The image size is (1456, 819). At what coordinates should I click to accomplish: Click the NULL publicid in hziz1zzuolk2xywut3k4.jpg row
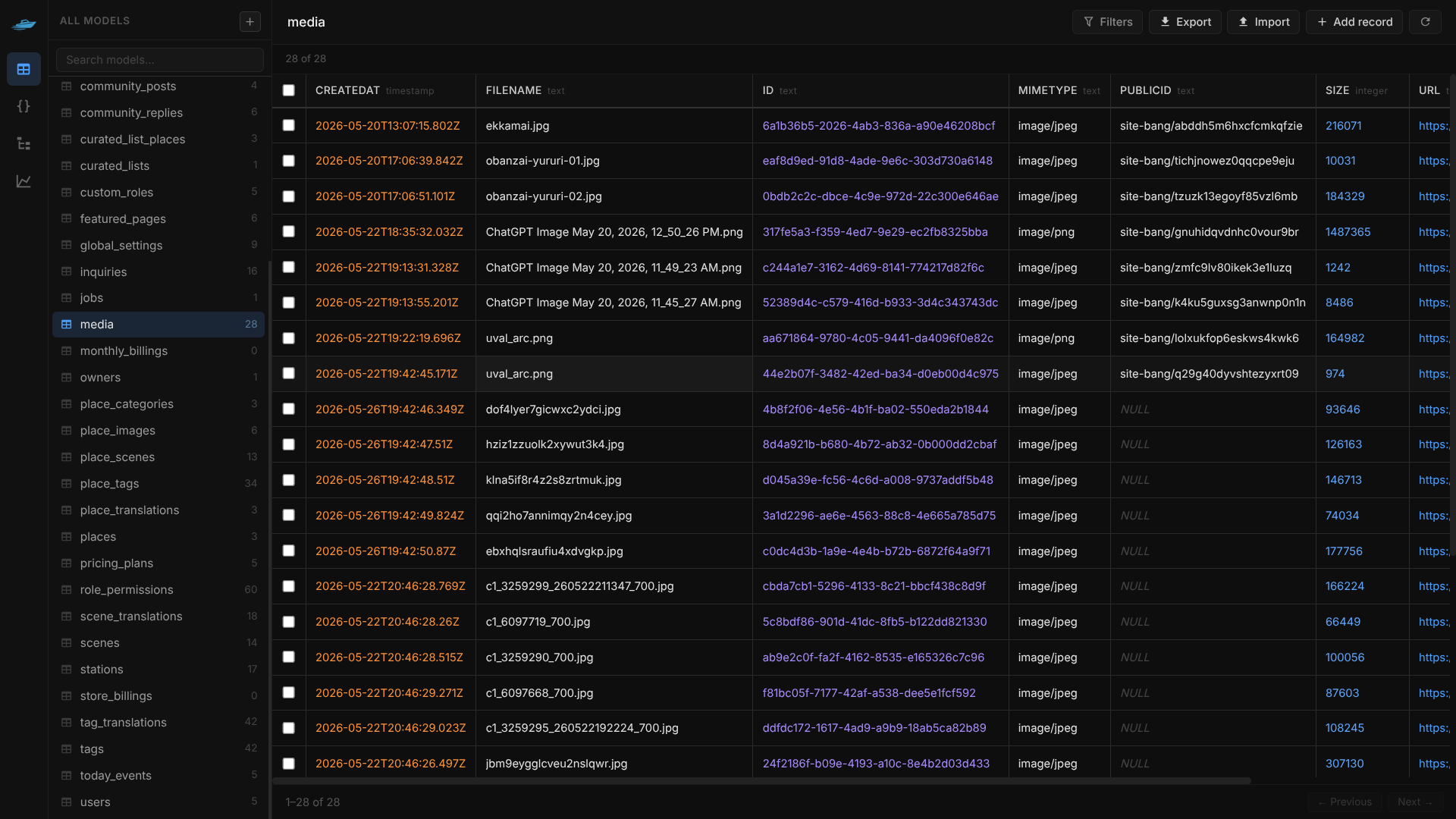(1134, 444)
